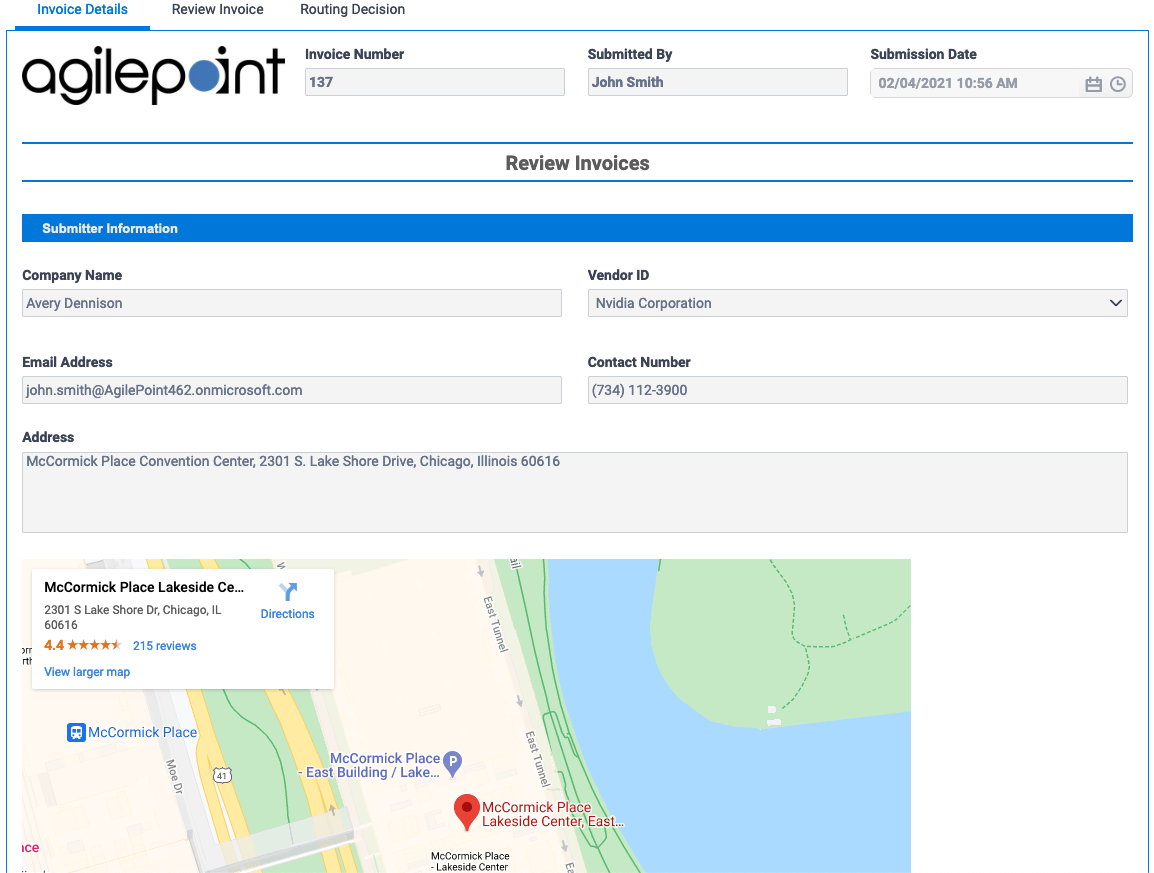
Task: Open the 215 reviews link
Action: pos(165,646)
